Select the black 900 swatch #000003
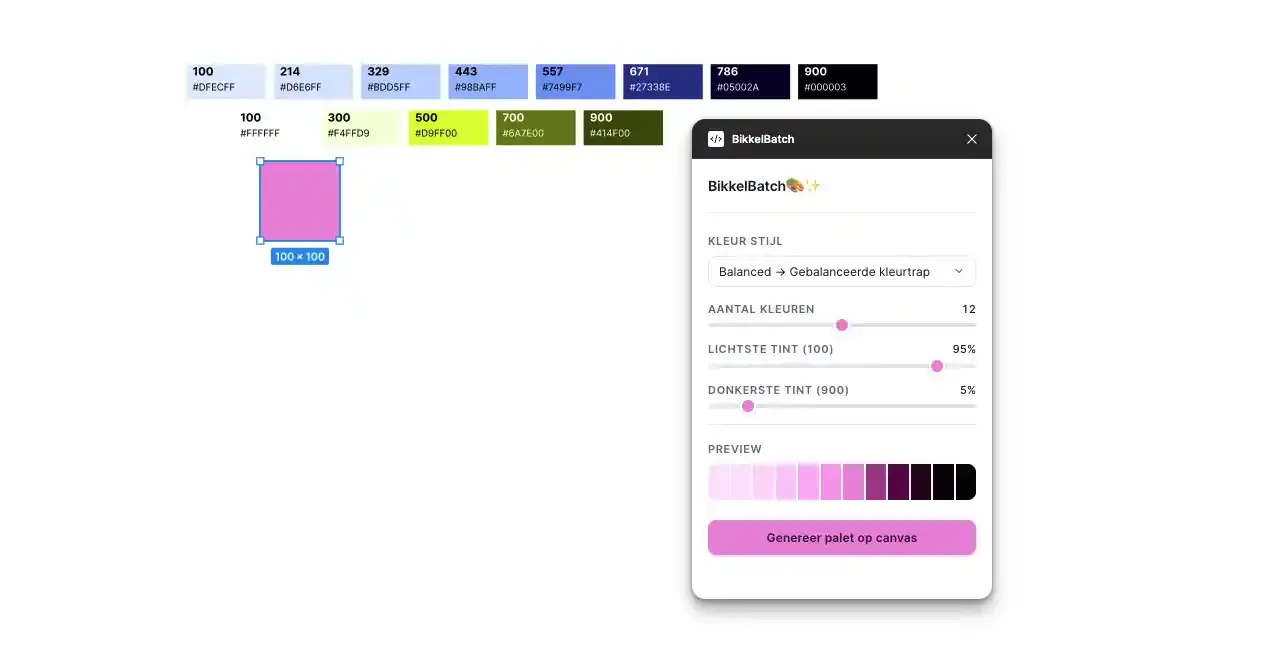This screenshot has width=1280, height=660. click(x=838, y=81)
